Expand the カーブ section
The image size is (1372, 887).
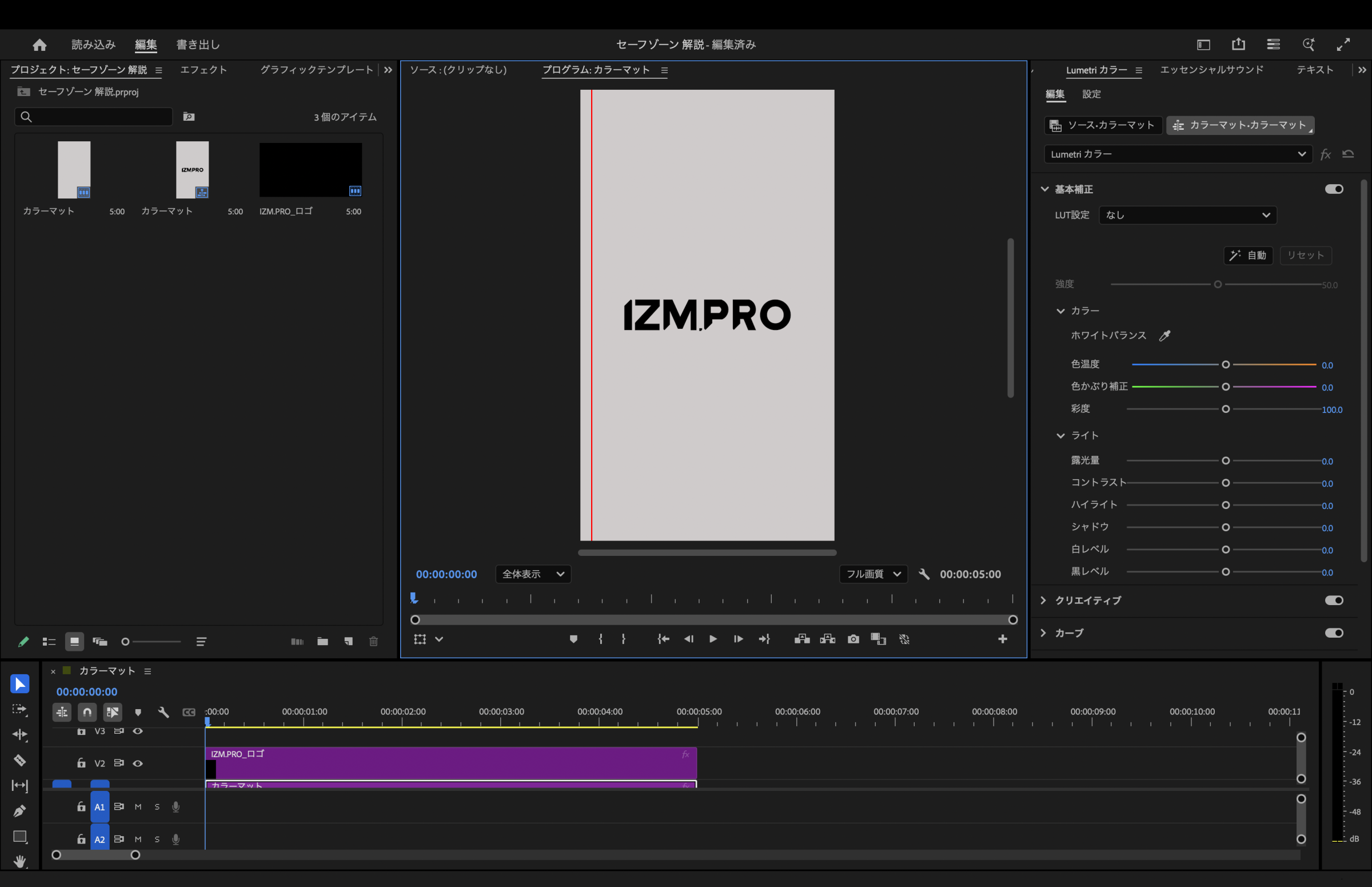click(x=1043, y=633)
